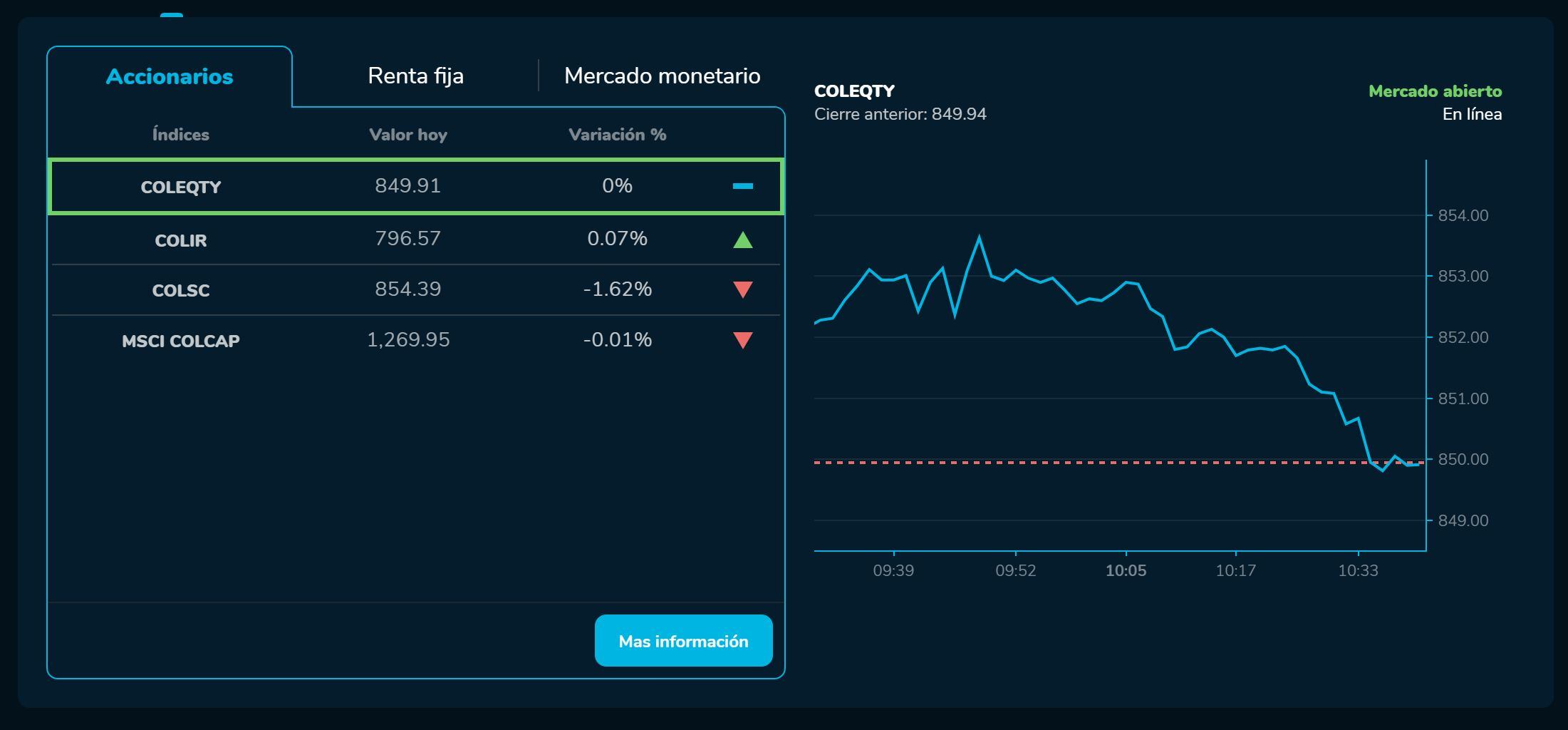Click the Mercado abierto status label
The image size is (1568, 730).
pyautogui.click(x=1435, y=91)
